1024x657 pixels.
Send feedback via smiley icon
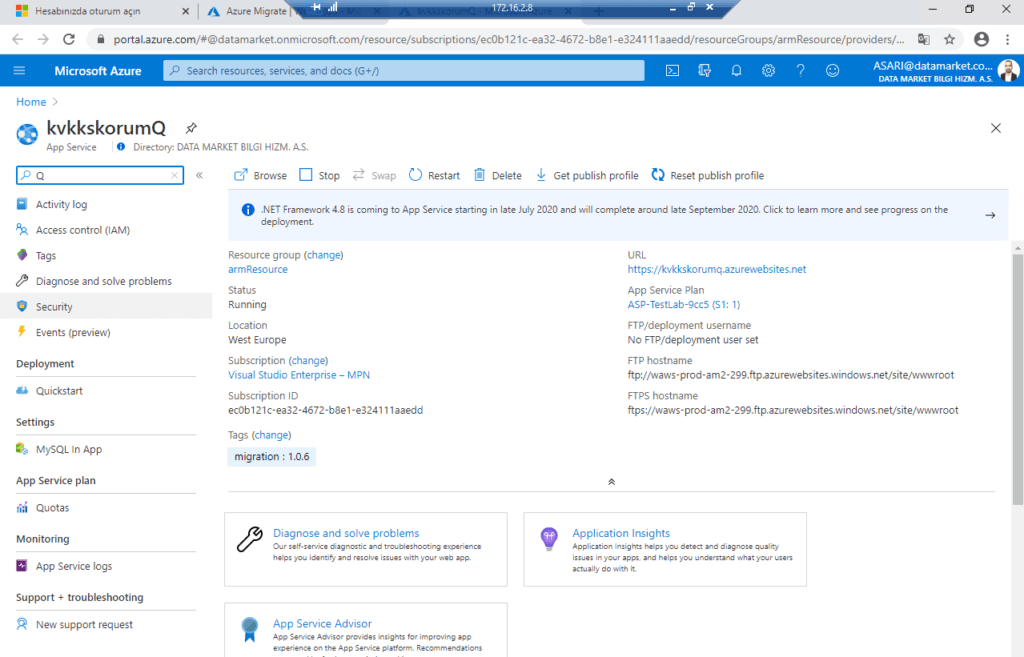pyautogui.click(x=832, y=71)
